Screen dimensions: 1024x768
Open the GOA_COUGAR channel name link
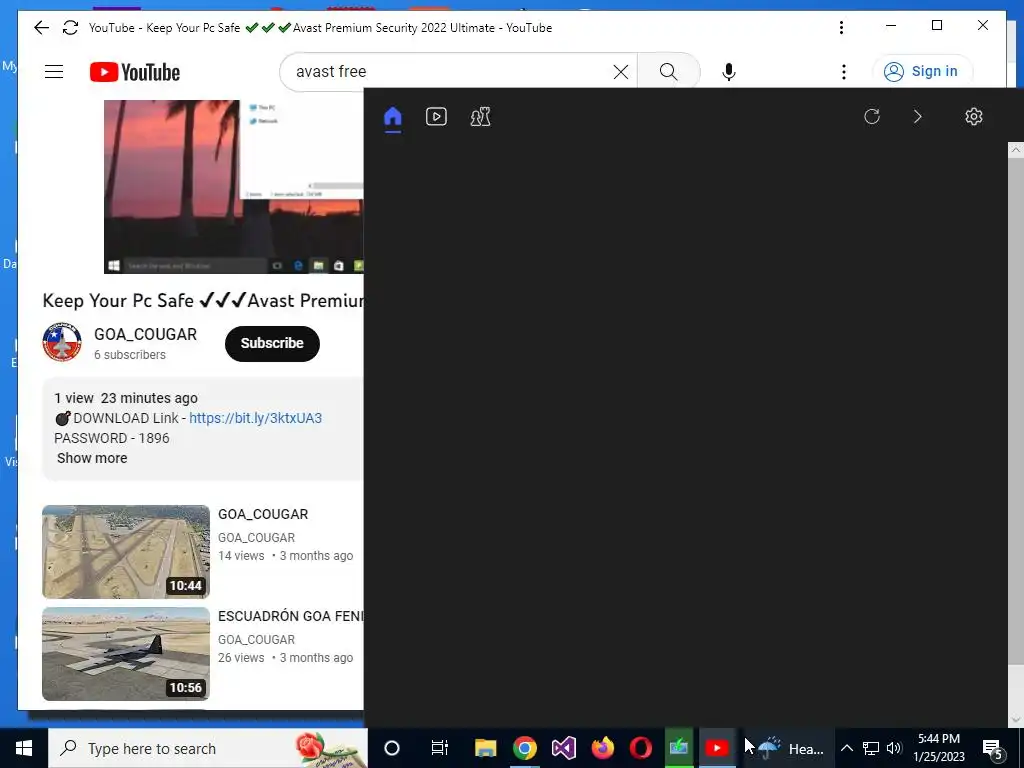(145, 334)
